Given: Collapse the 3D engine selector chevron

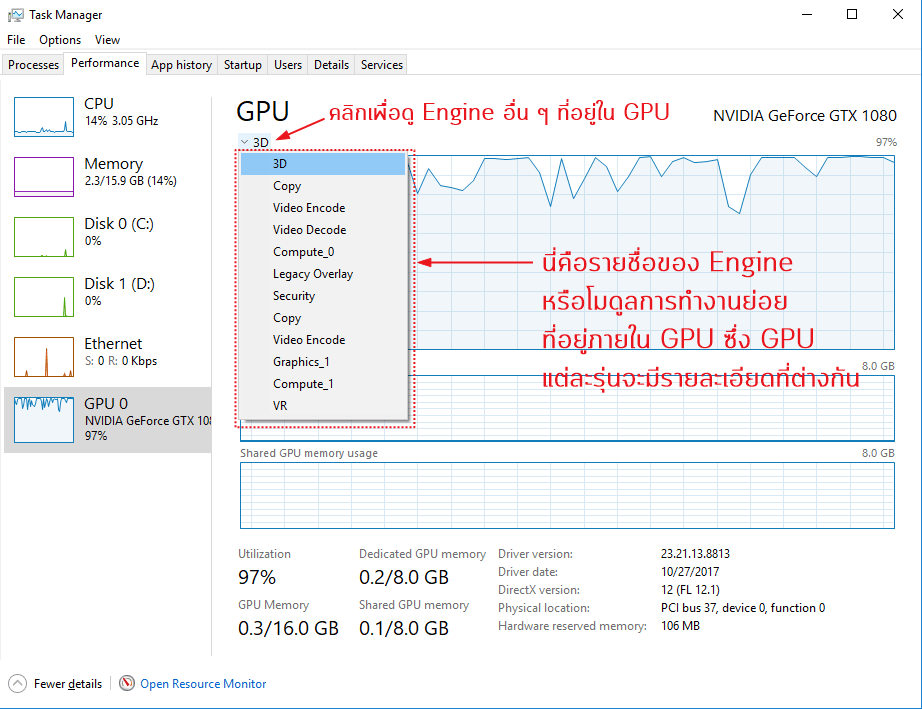Looking at the screenshot, I should (242, 142).
